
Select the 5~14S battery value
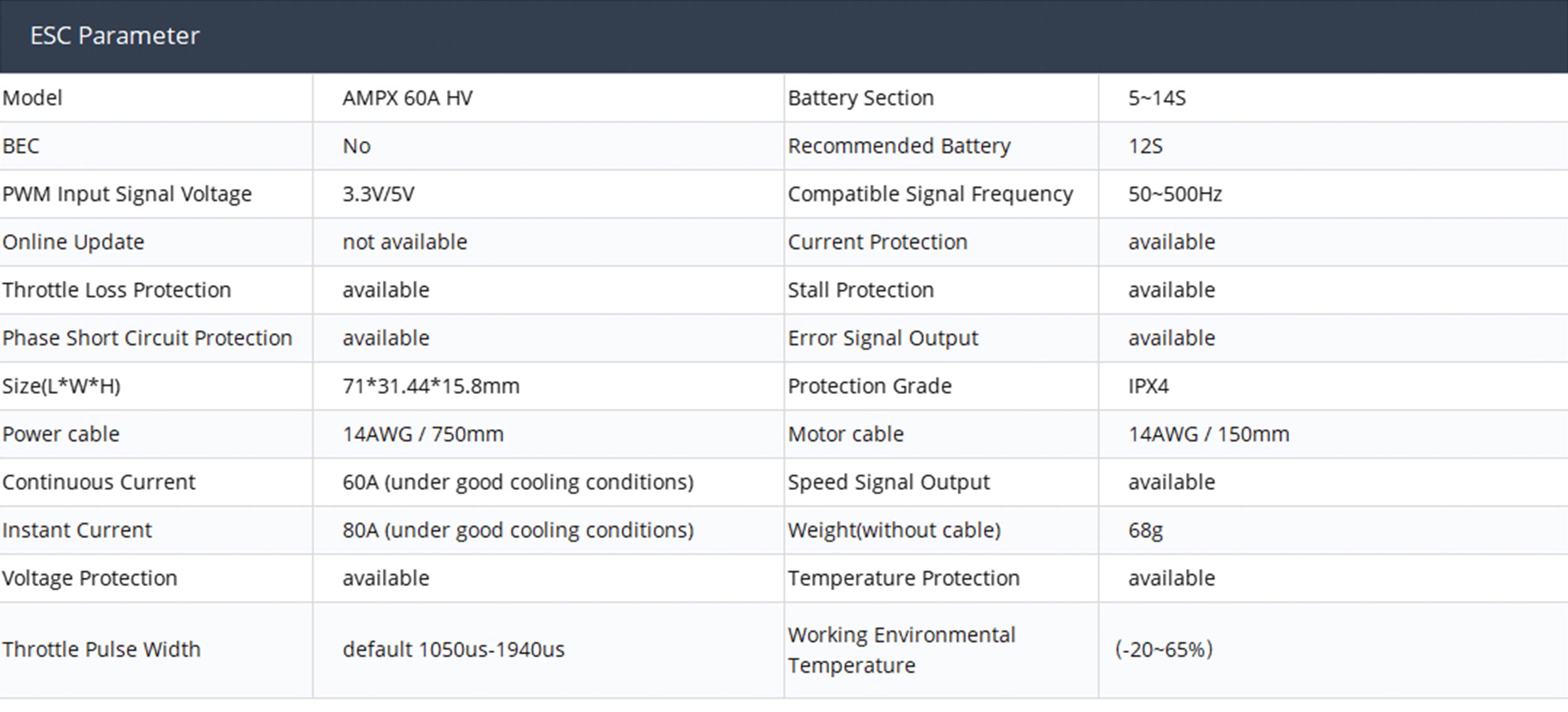pyautogui.click(x=1157, y=98)
